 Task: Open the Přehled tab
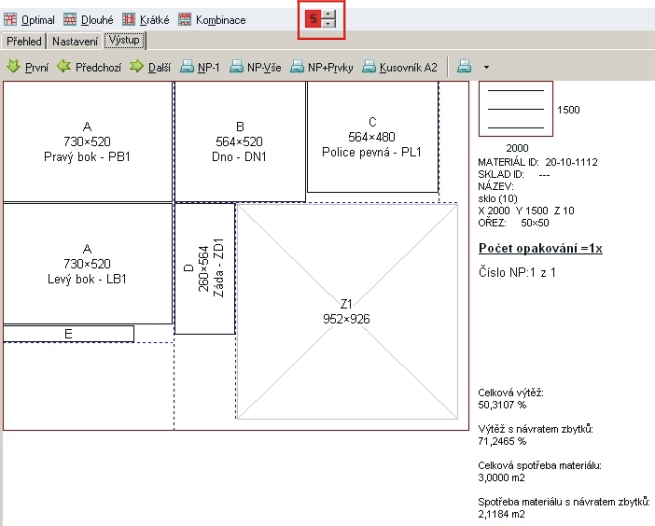click(x=24, y=41)
